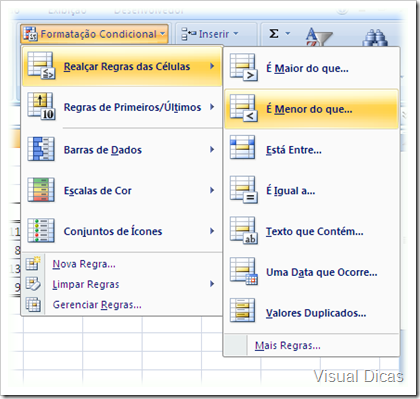This screenshot has height=399, width=420.
Task: Click the Formatação Condicional ribbon icon
Action: click(30, 34)
